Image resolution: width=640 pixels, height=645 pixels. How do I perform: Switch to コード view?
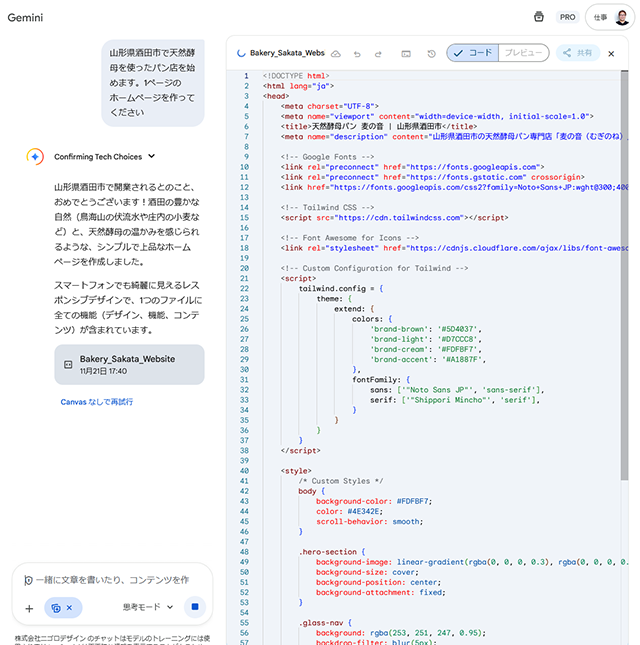472,53
